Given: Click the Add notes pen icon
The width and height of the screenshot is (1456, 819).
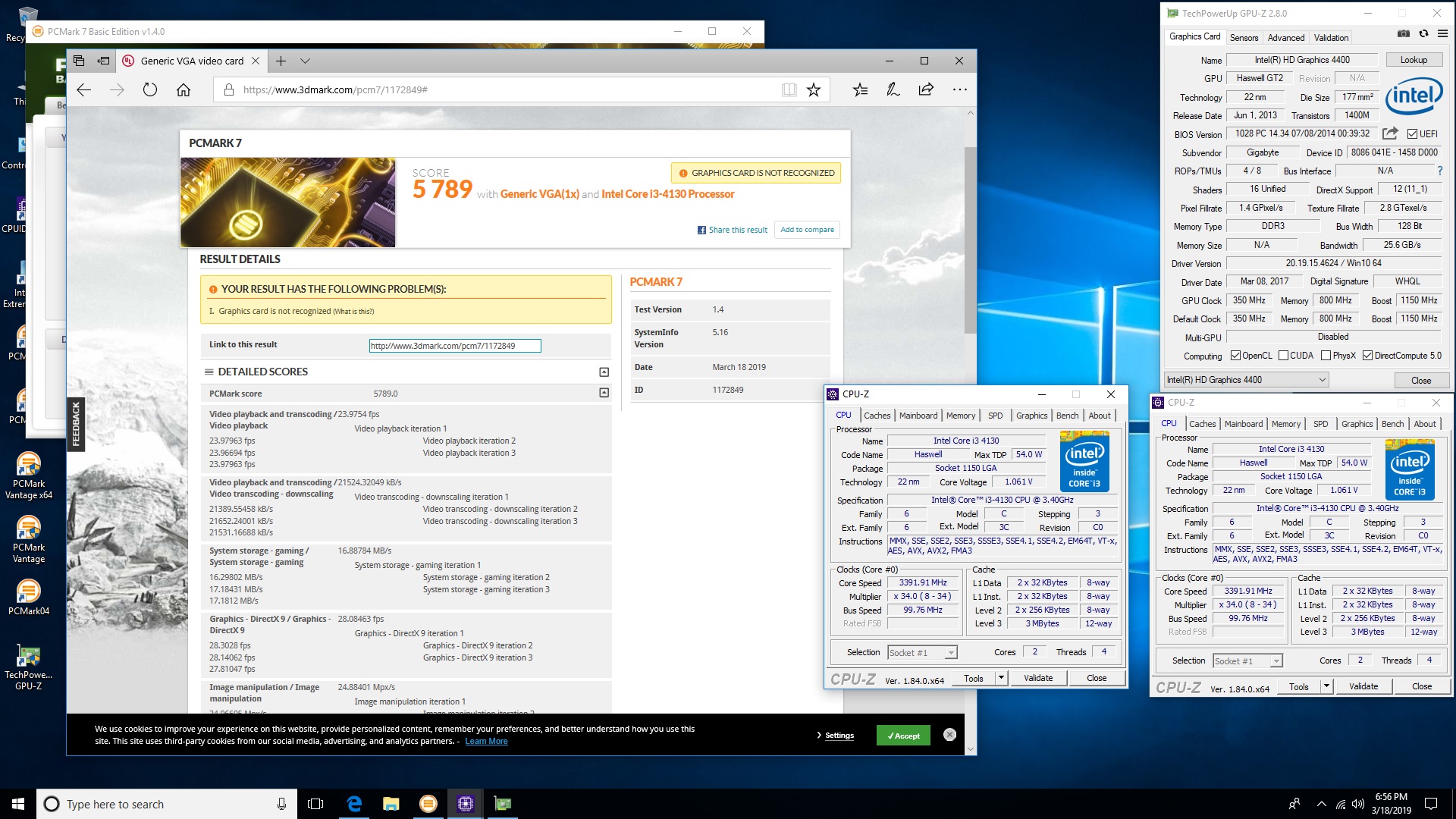Looking at the screenshot, I should point(893,89).
